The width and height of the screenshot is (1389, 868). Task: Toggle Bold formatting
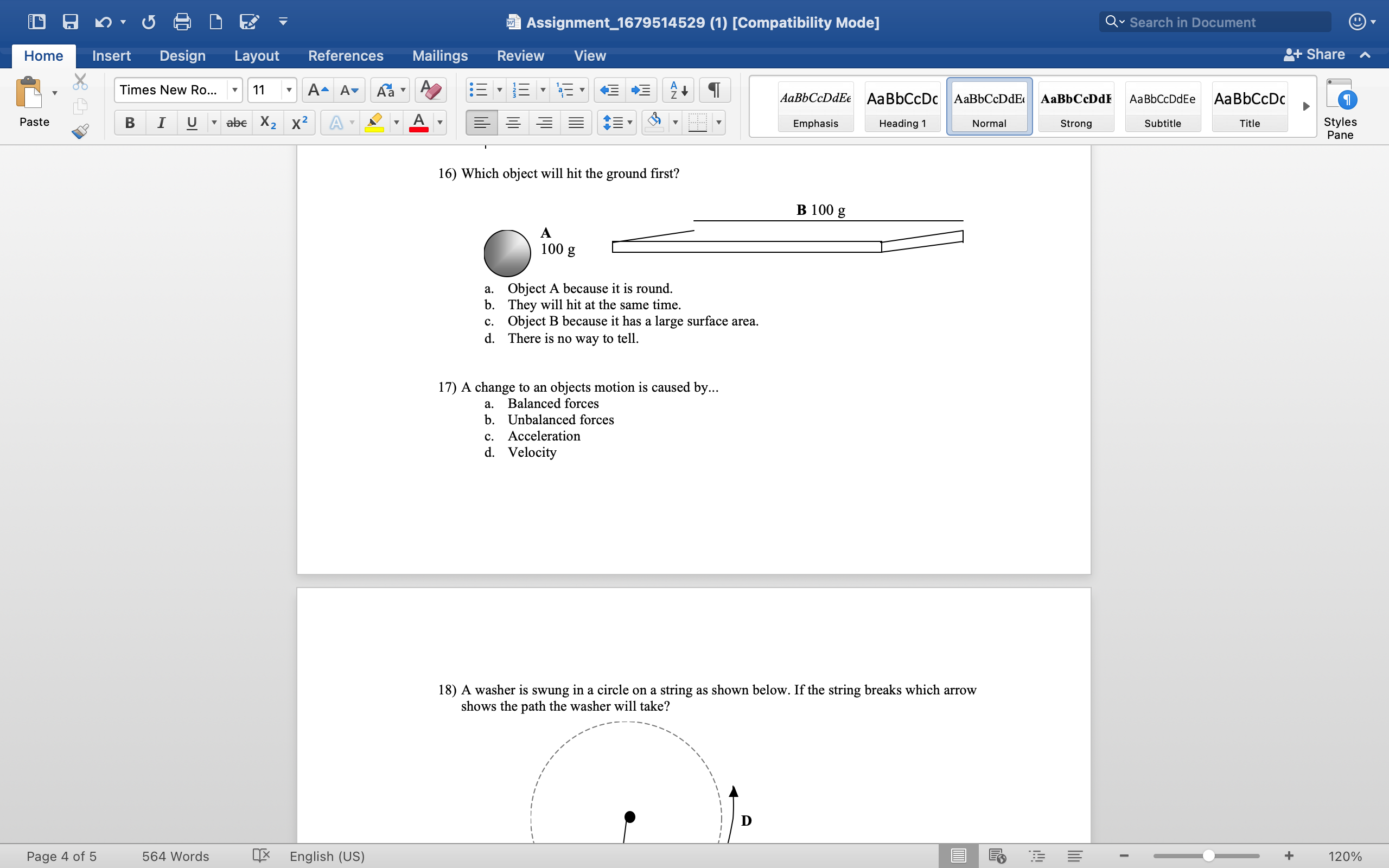pyautogui.click(x=130, y=122)
